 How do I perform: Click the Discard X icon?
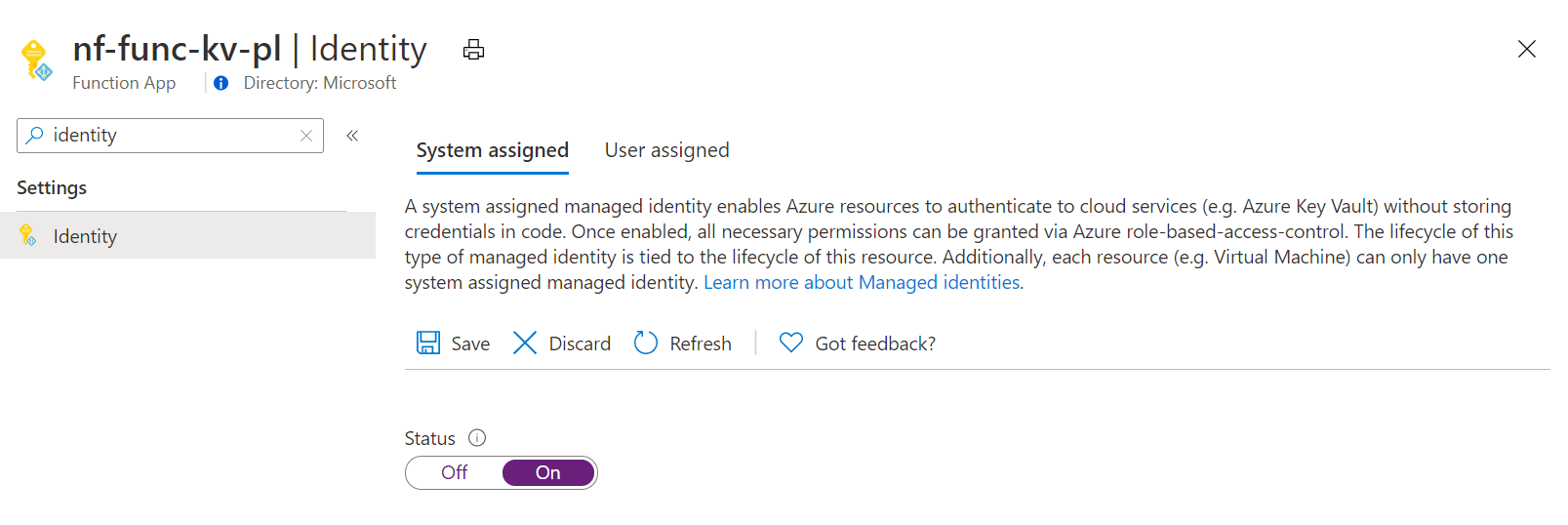click(x=525, y=343)
